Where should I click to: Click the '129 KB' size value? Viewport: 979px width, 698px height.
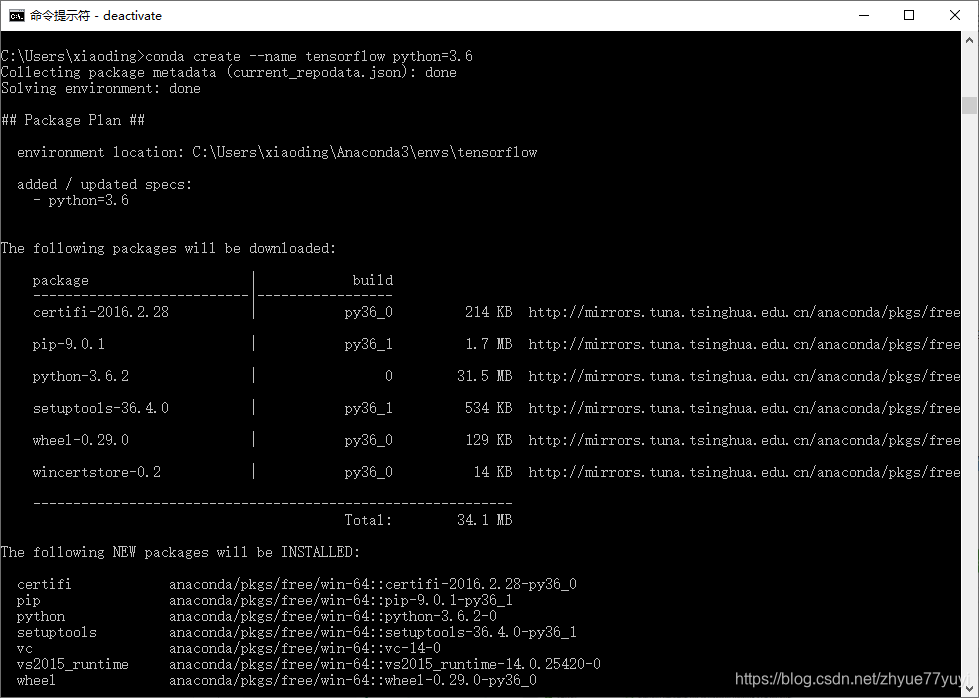tap(488, 440)
